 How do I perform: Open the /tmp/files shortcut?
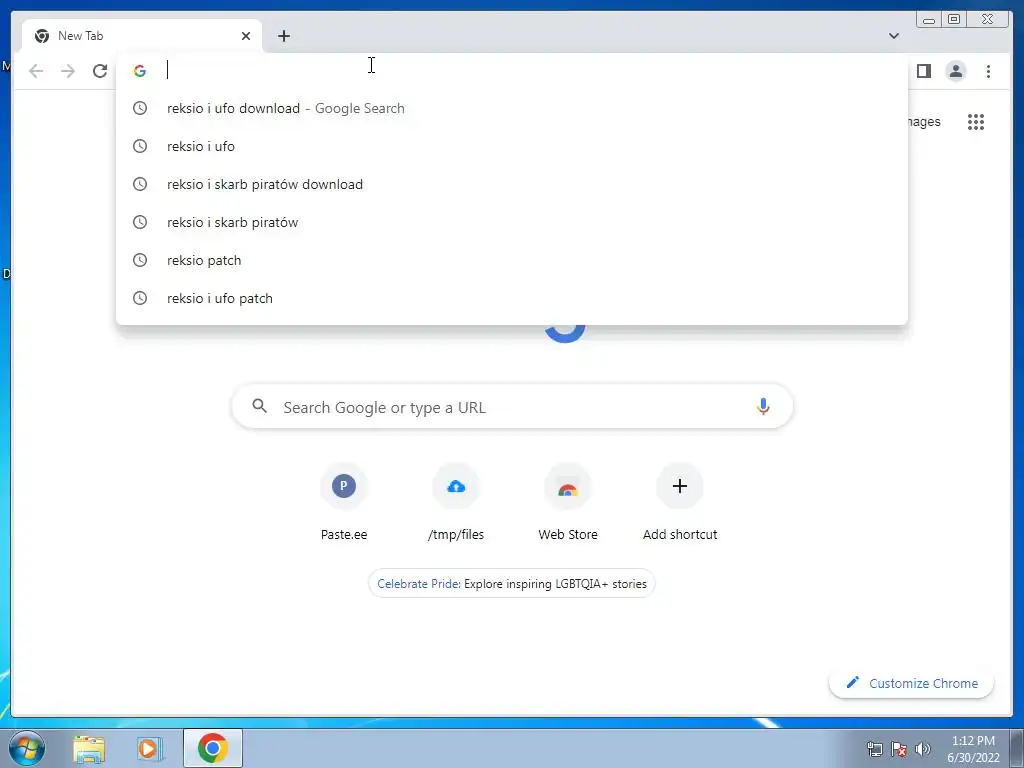pyautogui.click(x=456, y=502)
